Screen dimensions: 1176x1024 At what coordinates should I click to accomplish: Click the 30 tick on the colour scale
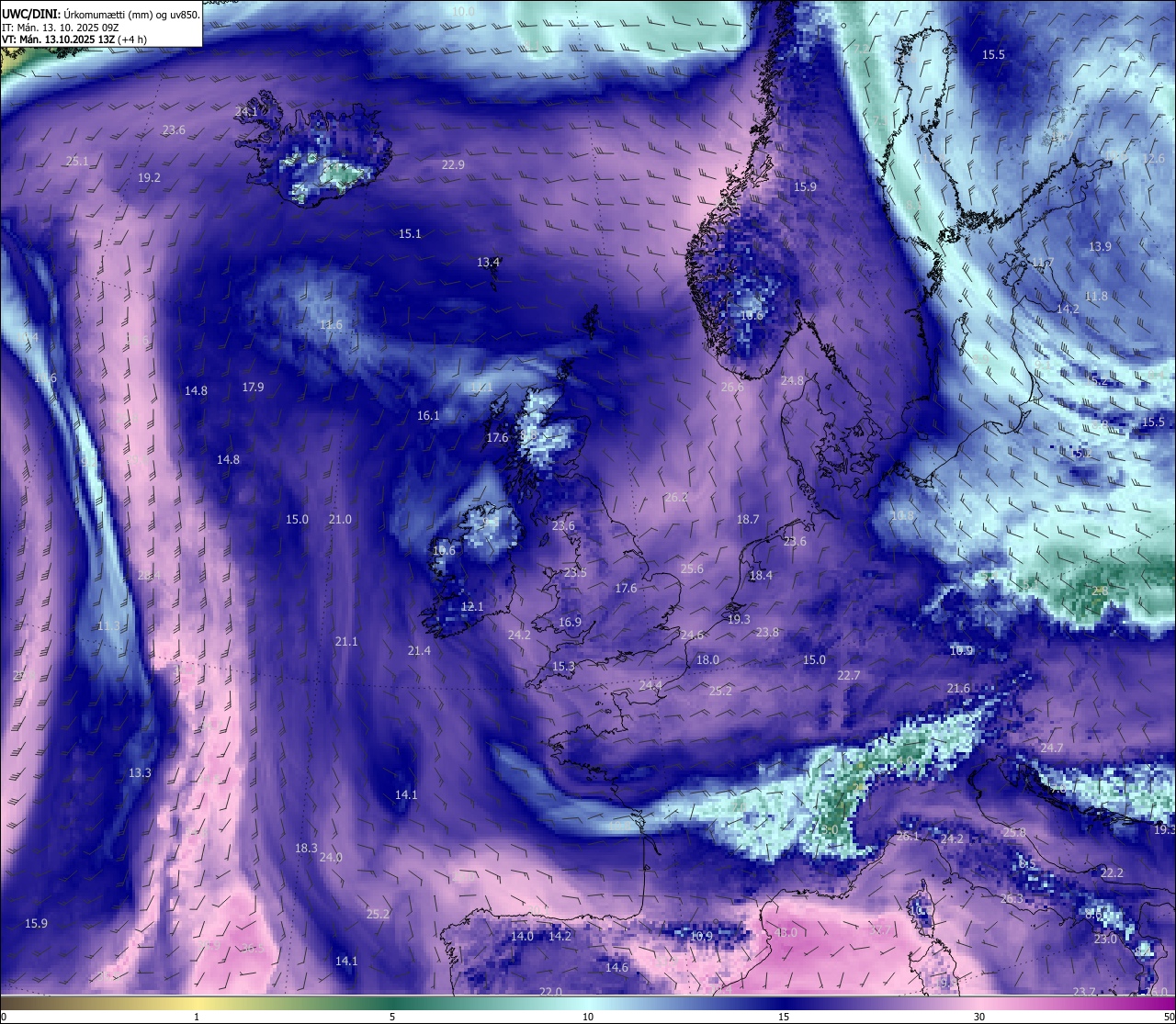(979, 1017)
